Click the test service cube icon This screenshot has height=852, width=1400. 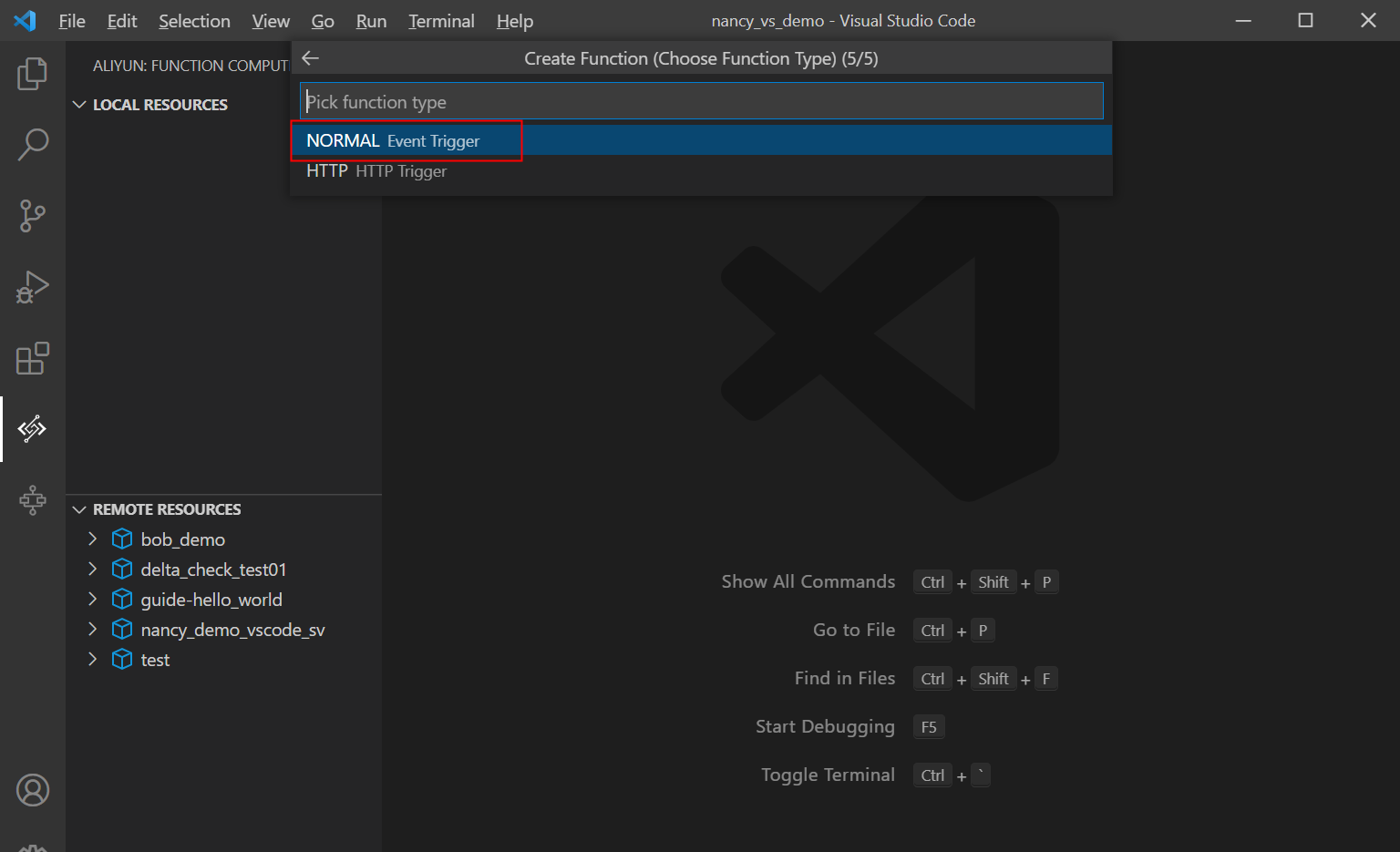tap(122, 660)
